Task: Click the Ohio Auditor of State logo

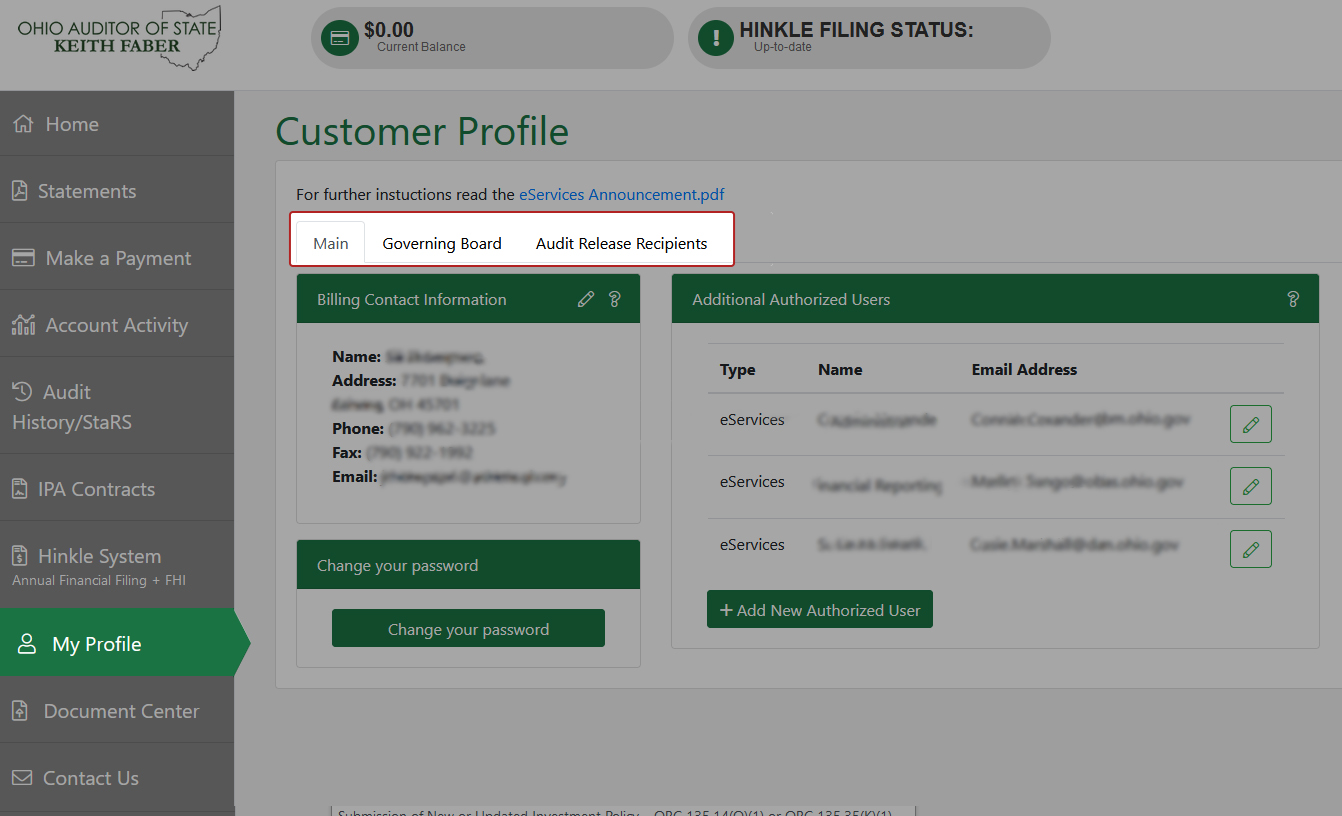Action: [118, 37]
